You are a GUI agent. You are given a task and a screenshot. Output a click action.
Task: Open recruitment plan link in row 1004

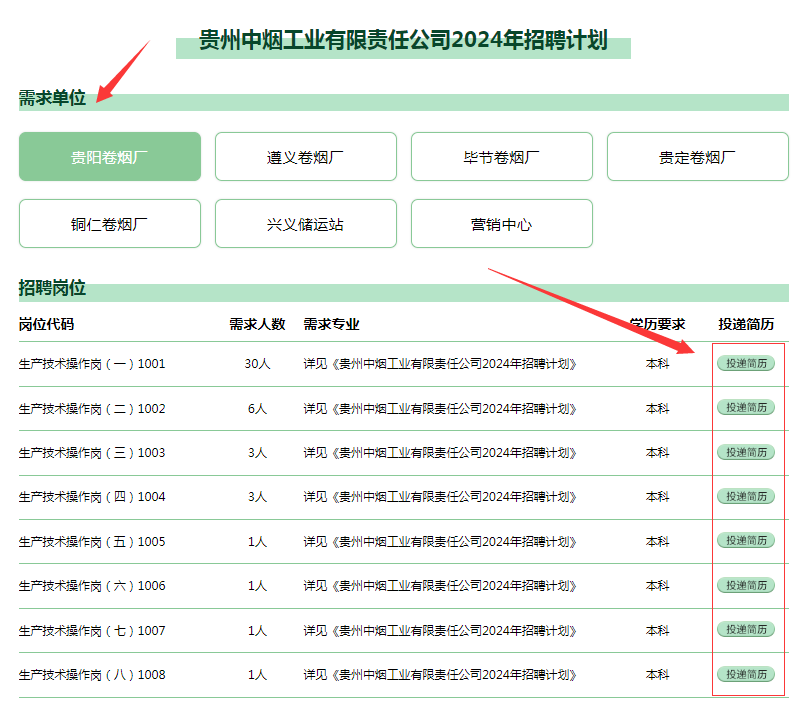[x=440, y=497]
